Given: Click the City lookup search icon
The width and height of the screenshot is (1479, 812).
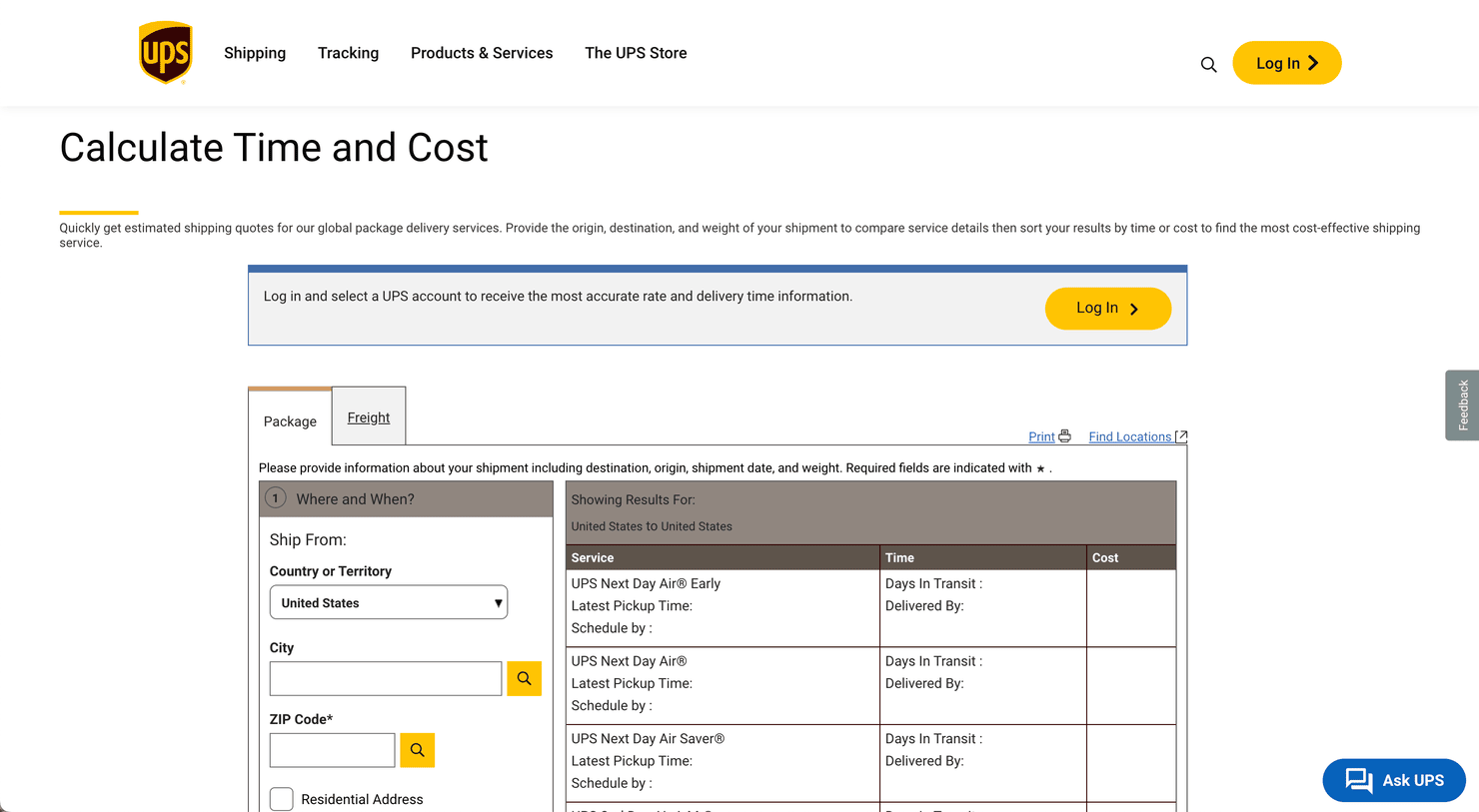Looking at the screenshot, I should point(524,678).
